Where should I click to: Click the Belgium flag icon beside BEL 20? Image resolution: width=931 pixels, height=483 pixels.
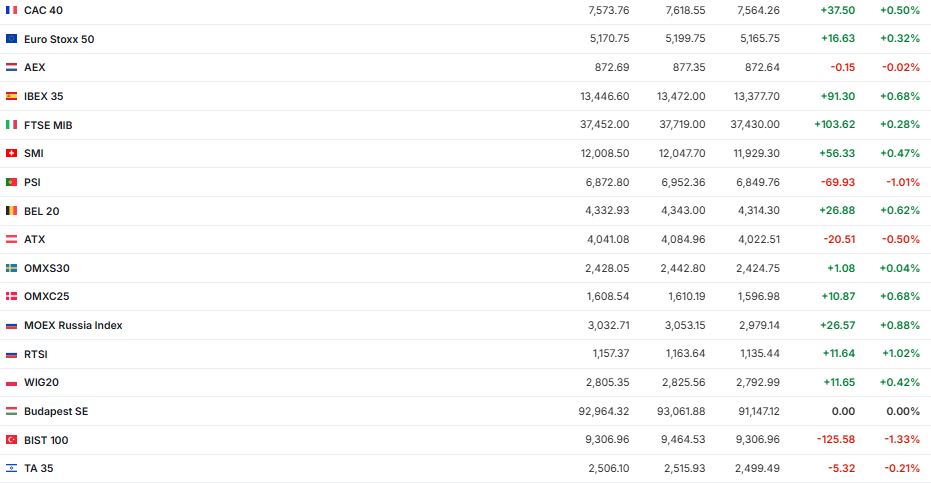(11, 211)
